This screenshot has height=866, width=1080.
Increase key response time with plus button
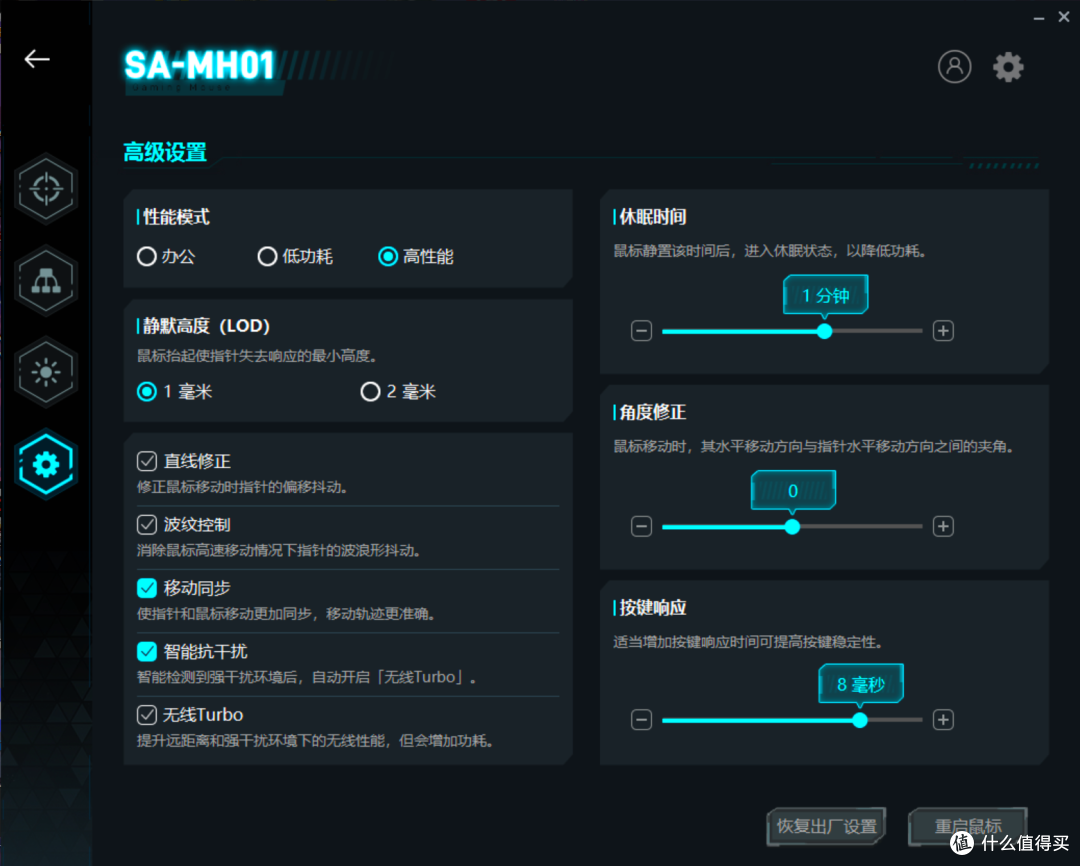pyautogui.click(x=943, y=720)
